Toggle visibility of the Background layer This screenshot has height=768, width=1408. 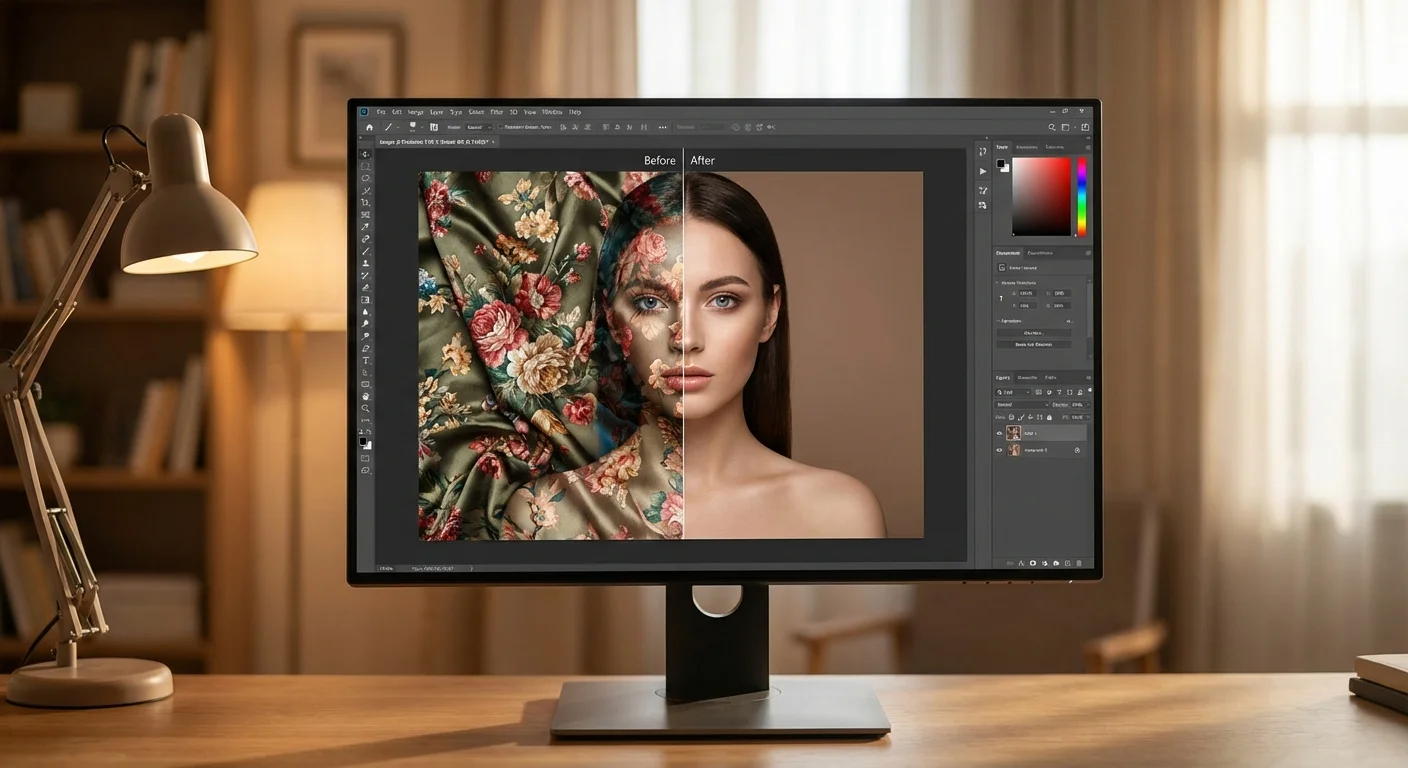point(999,450)
